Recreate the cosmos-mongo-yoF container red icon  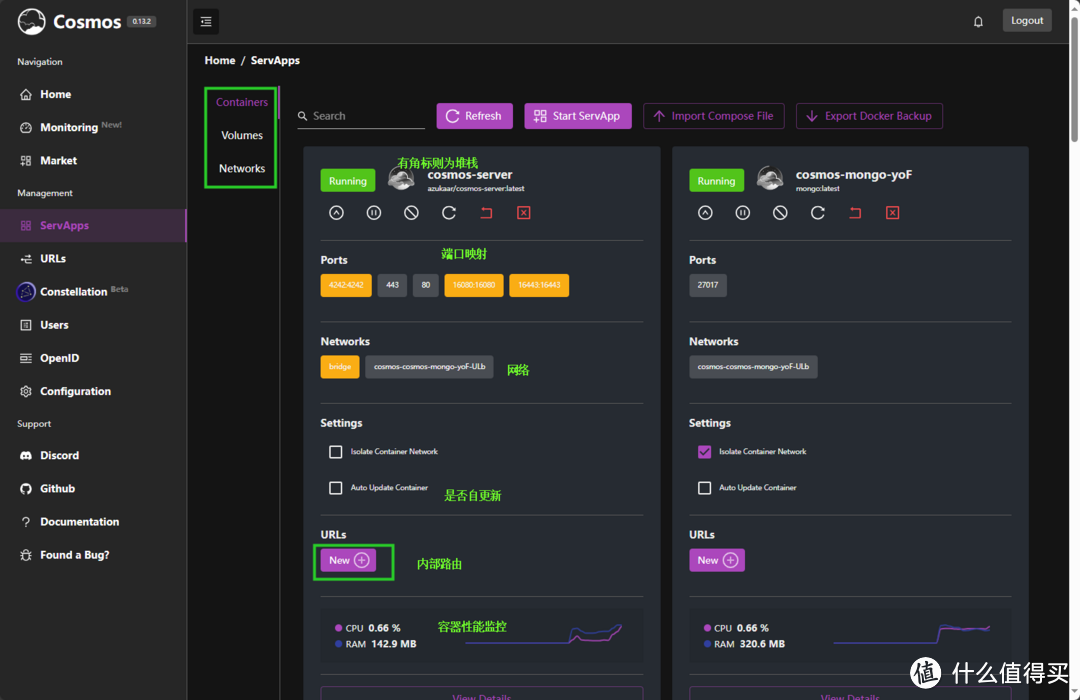(x=855, y=213)
